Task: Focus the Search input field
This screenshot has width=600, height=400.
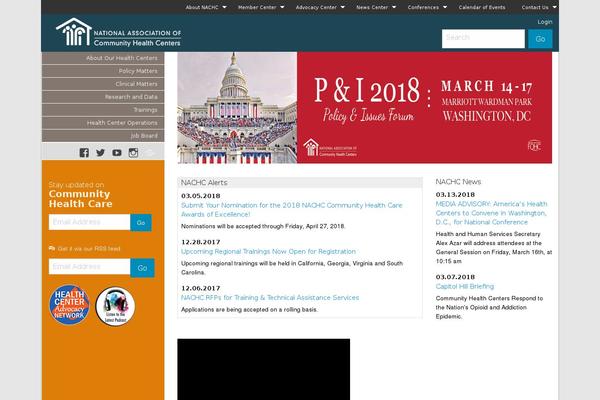Action: pos(483,39)
